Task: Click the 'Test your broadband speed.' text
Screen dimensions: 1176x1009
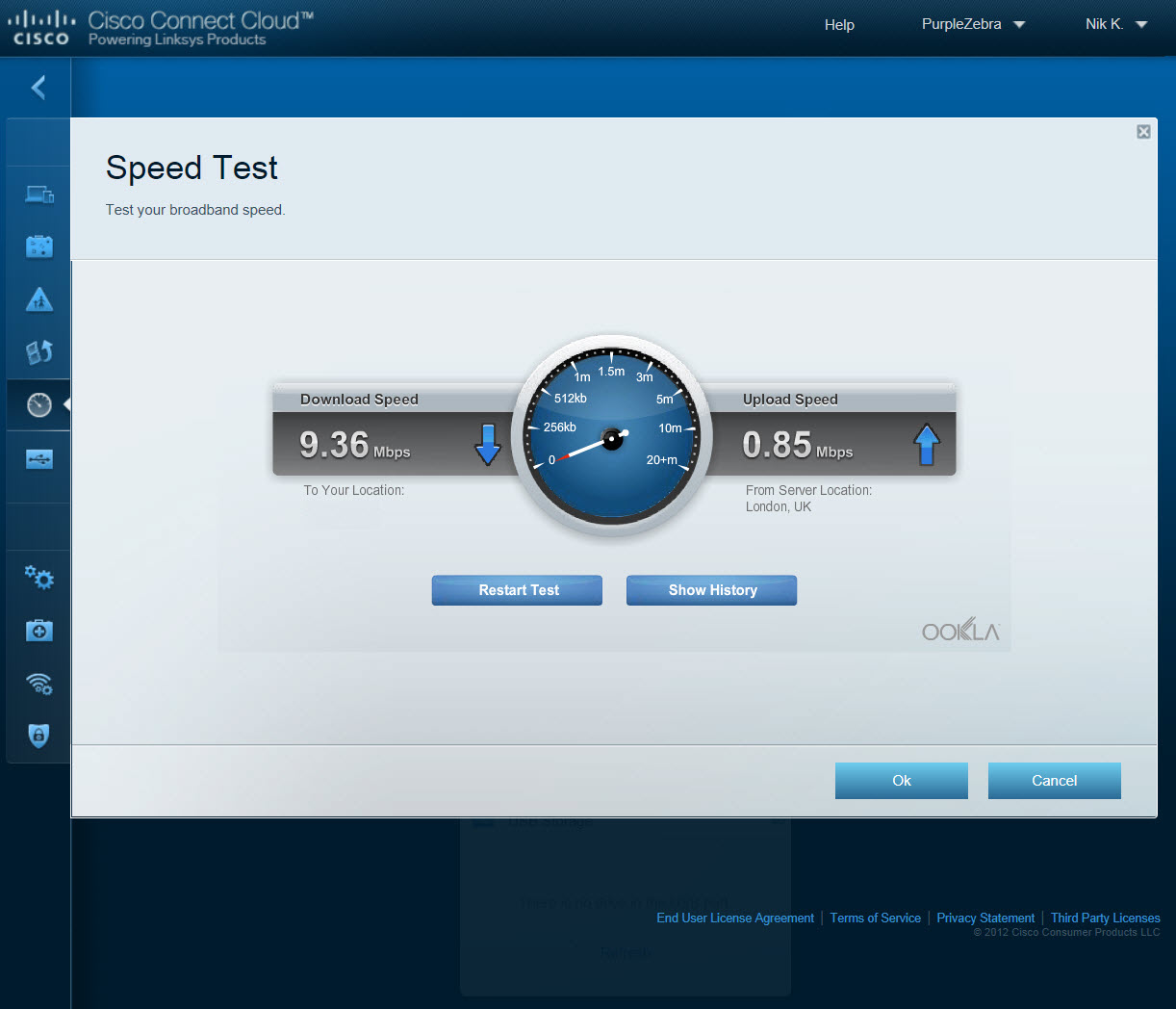Action: 195,210
